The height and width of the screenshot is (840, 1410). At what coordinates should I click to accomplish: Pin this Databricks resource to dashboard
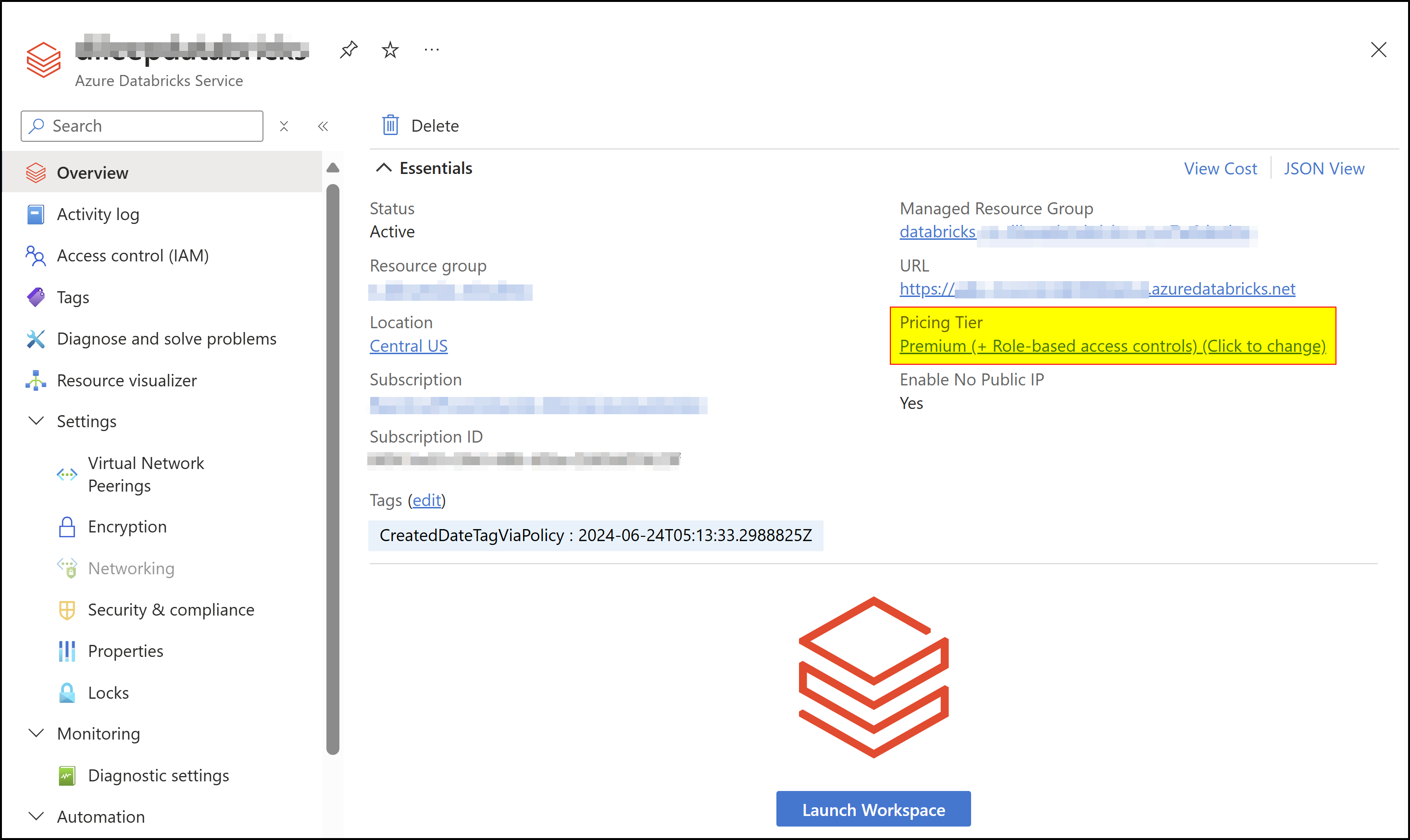(x=349, y=50)
